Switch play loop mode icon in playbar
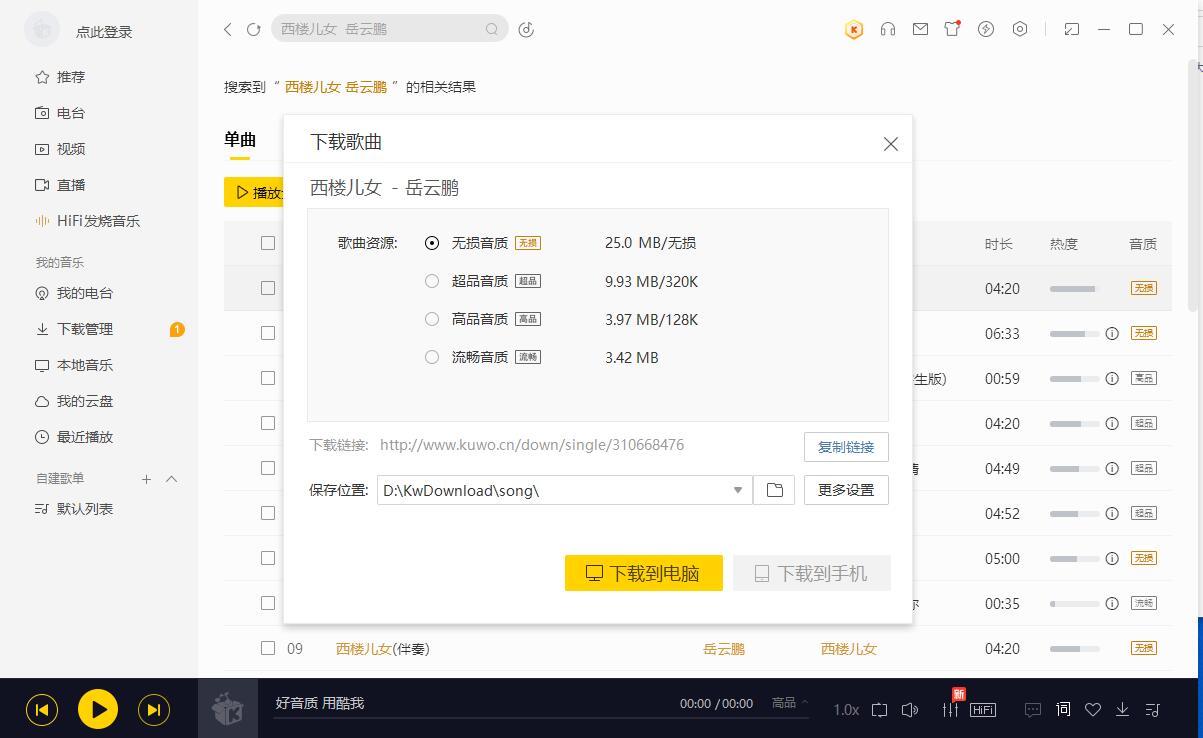The width and height of the screenshot is (1203, 738). [879, 709]
